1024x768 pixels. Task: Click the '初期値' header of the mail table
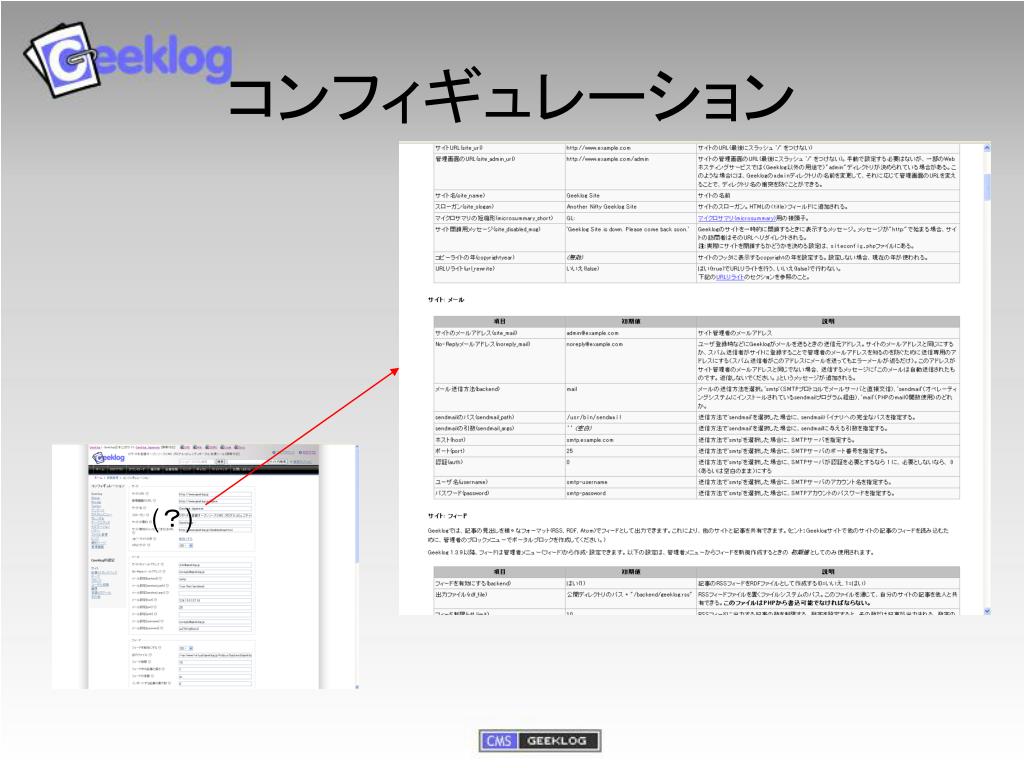630,321
